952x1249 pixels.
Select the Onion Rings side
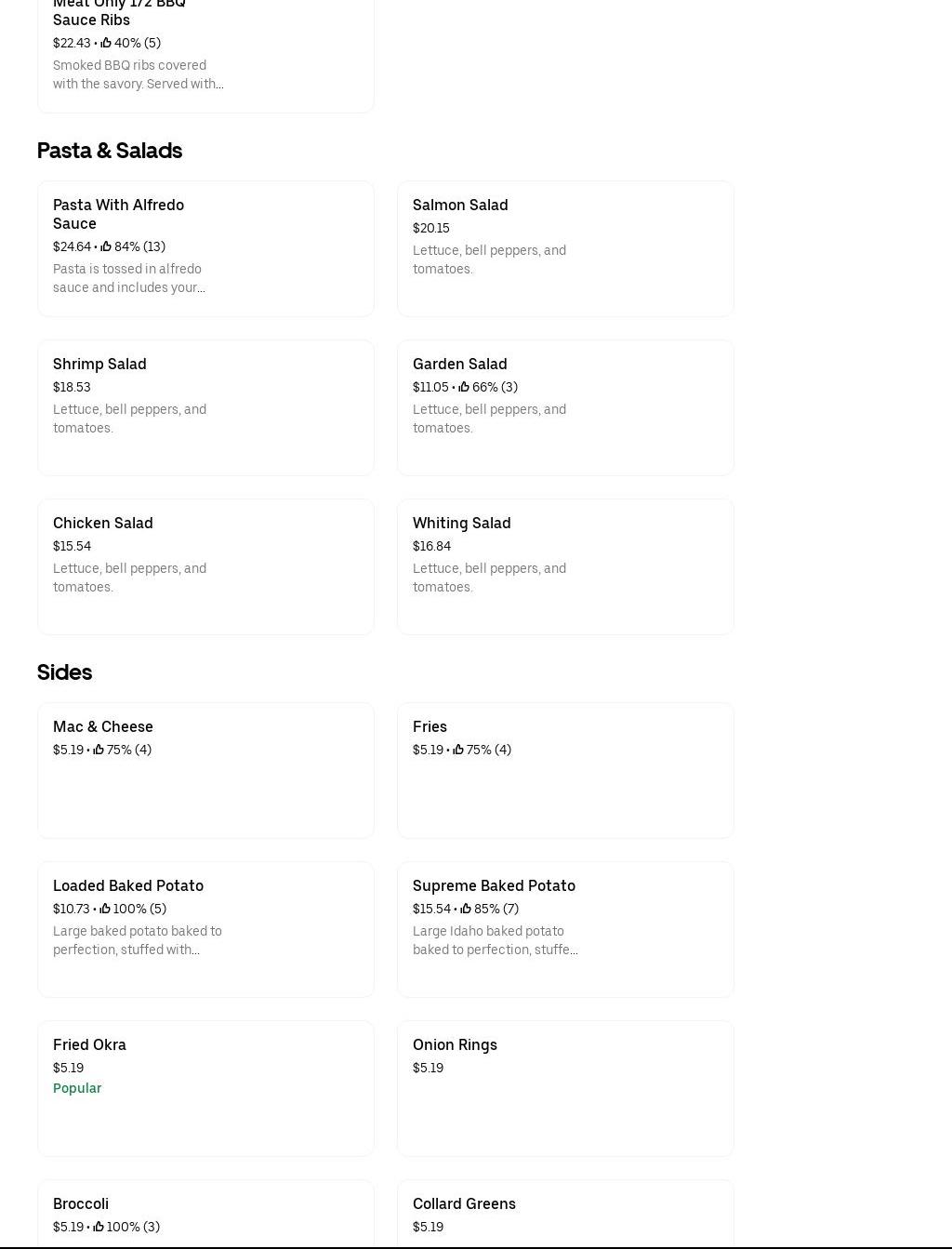pyautogui.click(x=565, y=1088)
